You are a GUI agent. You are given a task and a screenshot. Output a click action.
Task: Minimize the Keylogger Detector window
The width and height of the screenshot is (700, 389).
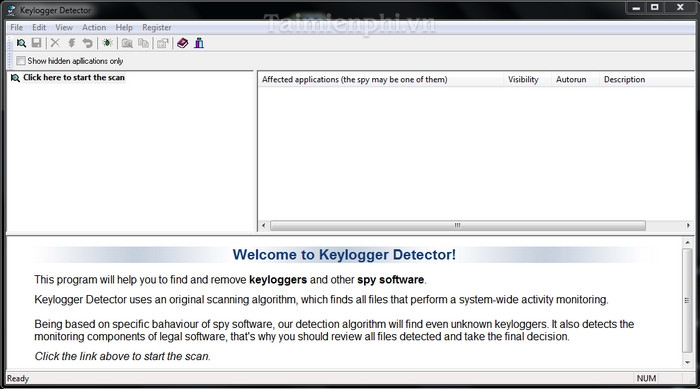tap(637, 7)
